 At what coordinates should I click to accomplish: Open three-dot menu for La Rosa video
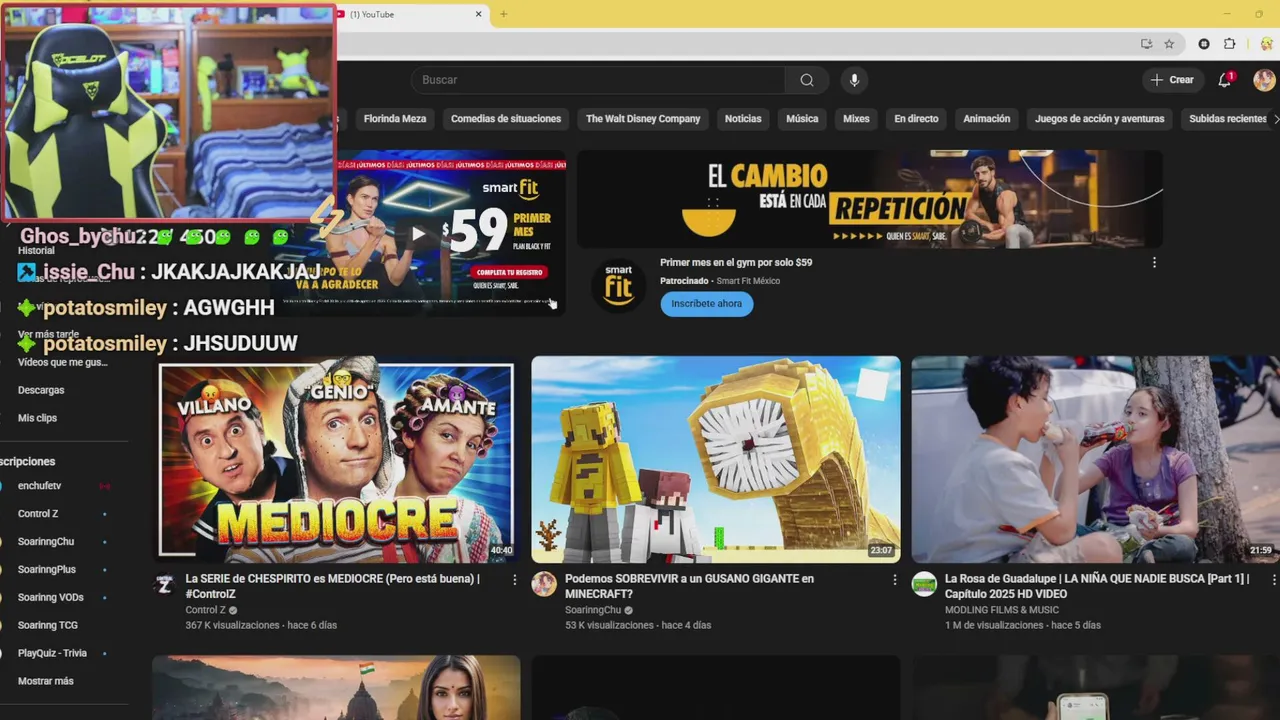click(1274, 580)
